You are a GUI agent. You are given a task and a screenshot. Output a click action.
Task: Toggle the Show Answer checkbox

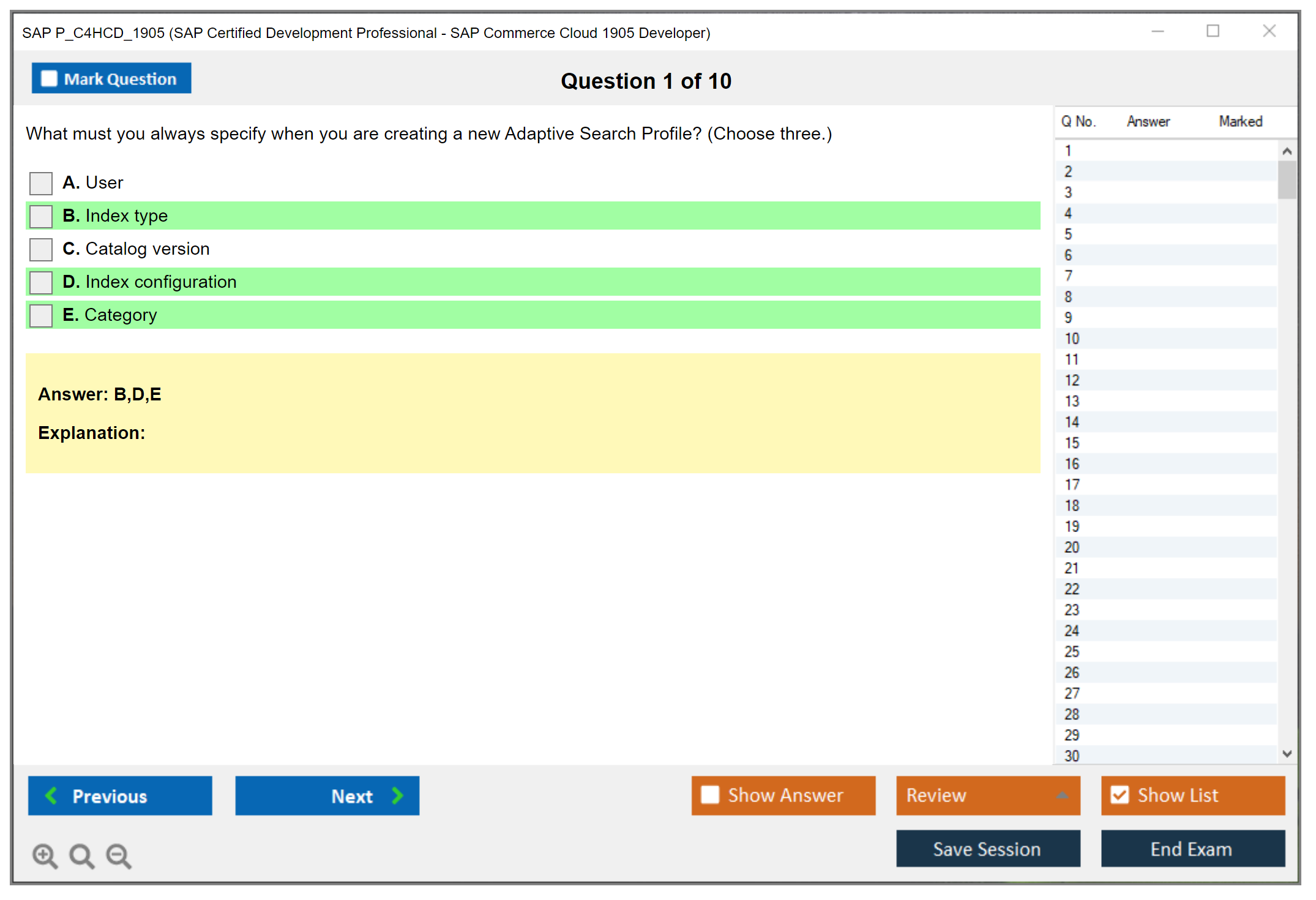710,795
